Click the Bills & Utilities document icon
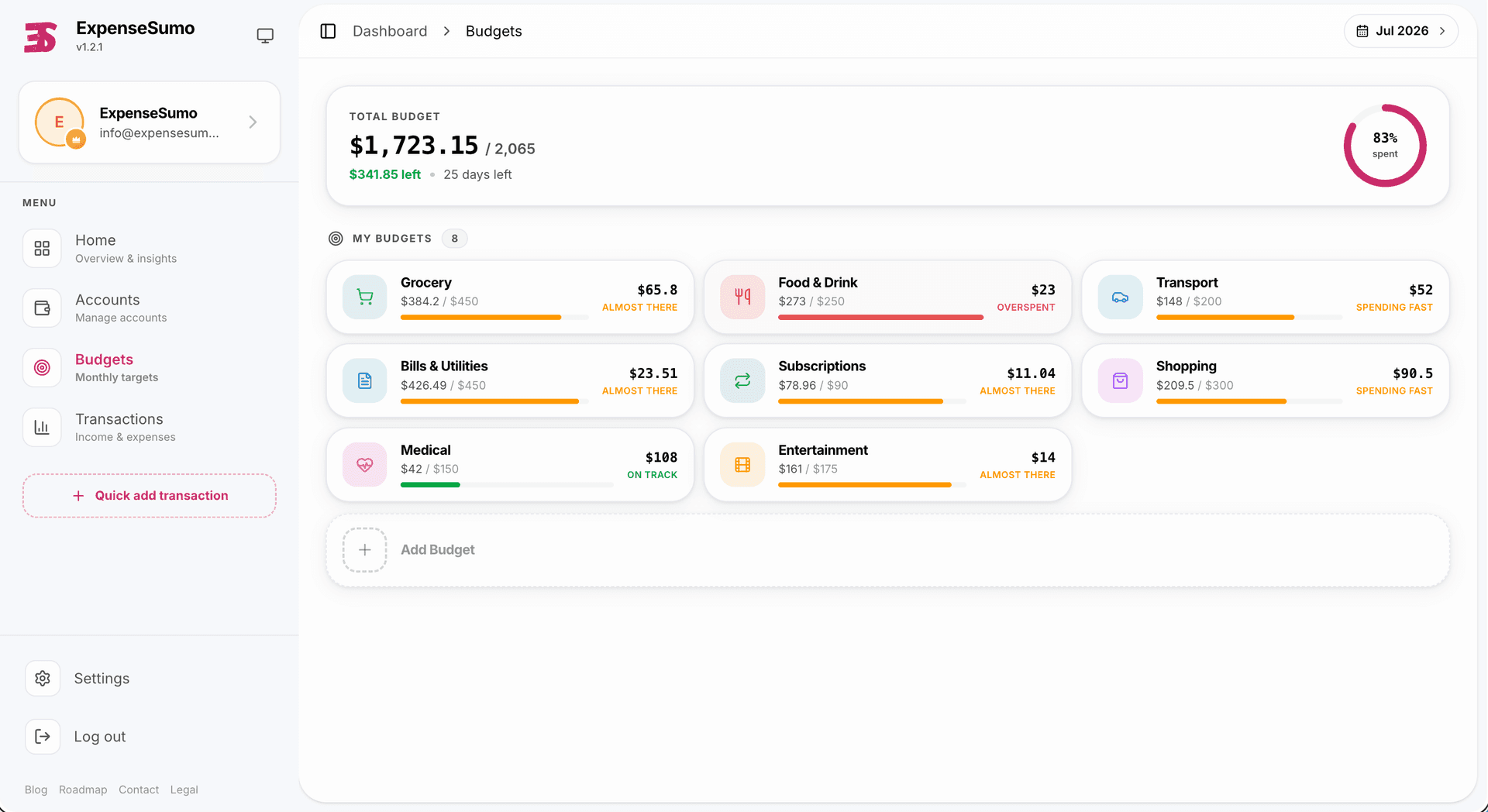The width and height of the screenshot is (1488, 812). click(x=364, y=380)
